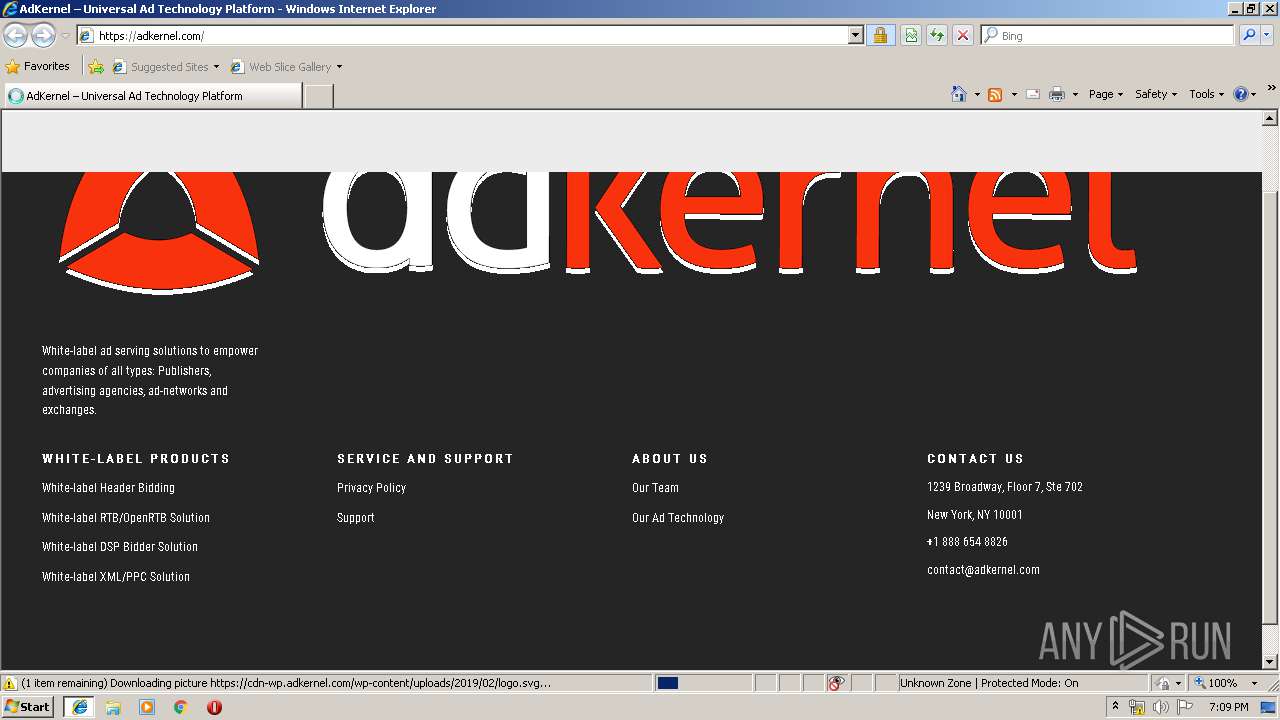Open the Page menu
This screenshot has height=720, width=1280.
pos(1106,94)
